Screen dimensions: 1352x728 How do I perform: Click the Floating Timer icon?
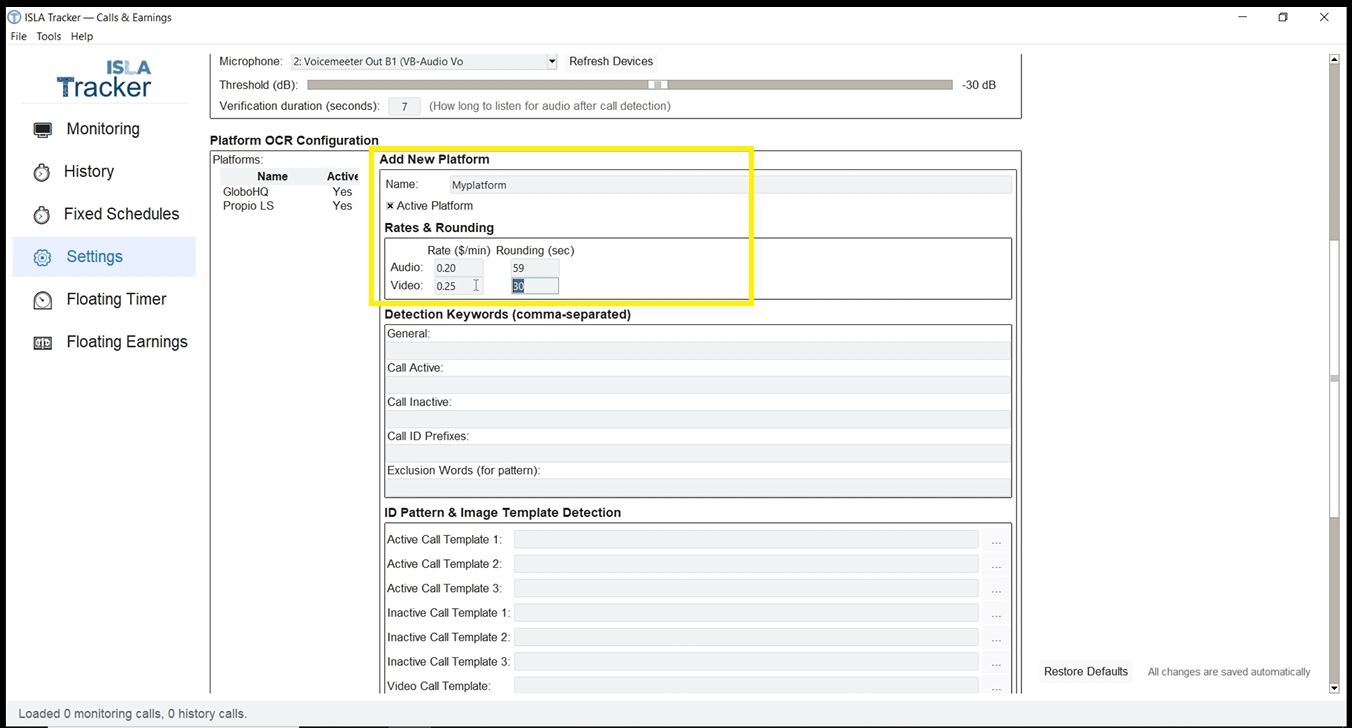click(42, 300)
